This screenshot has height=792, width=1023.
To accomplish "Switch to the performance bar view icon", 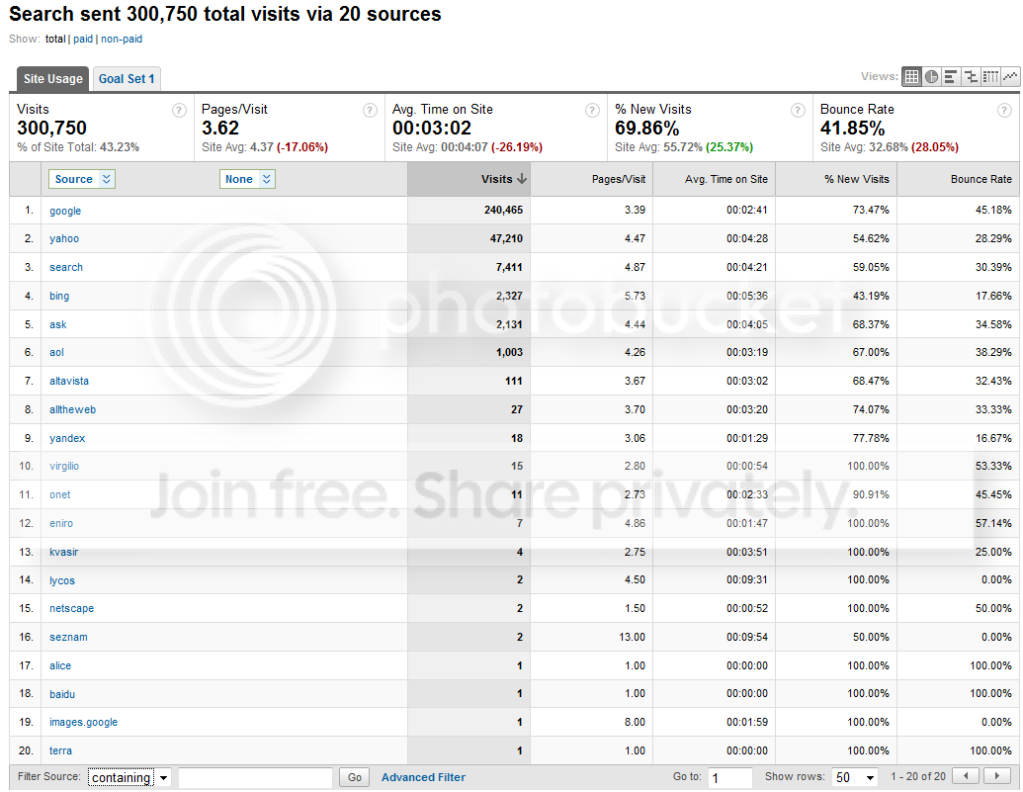I will click(951, 77).
